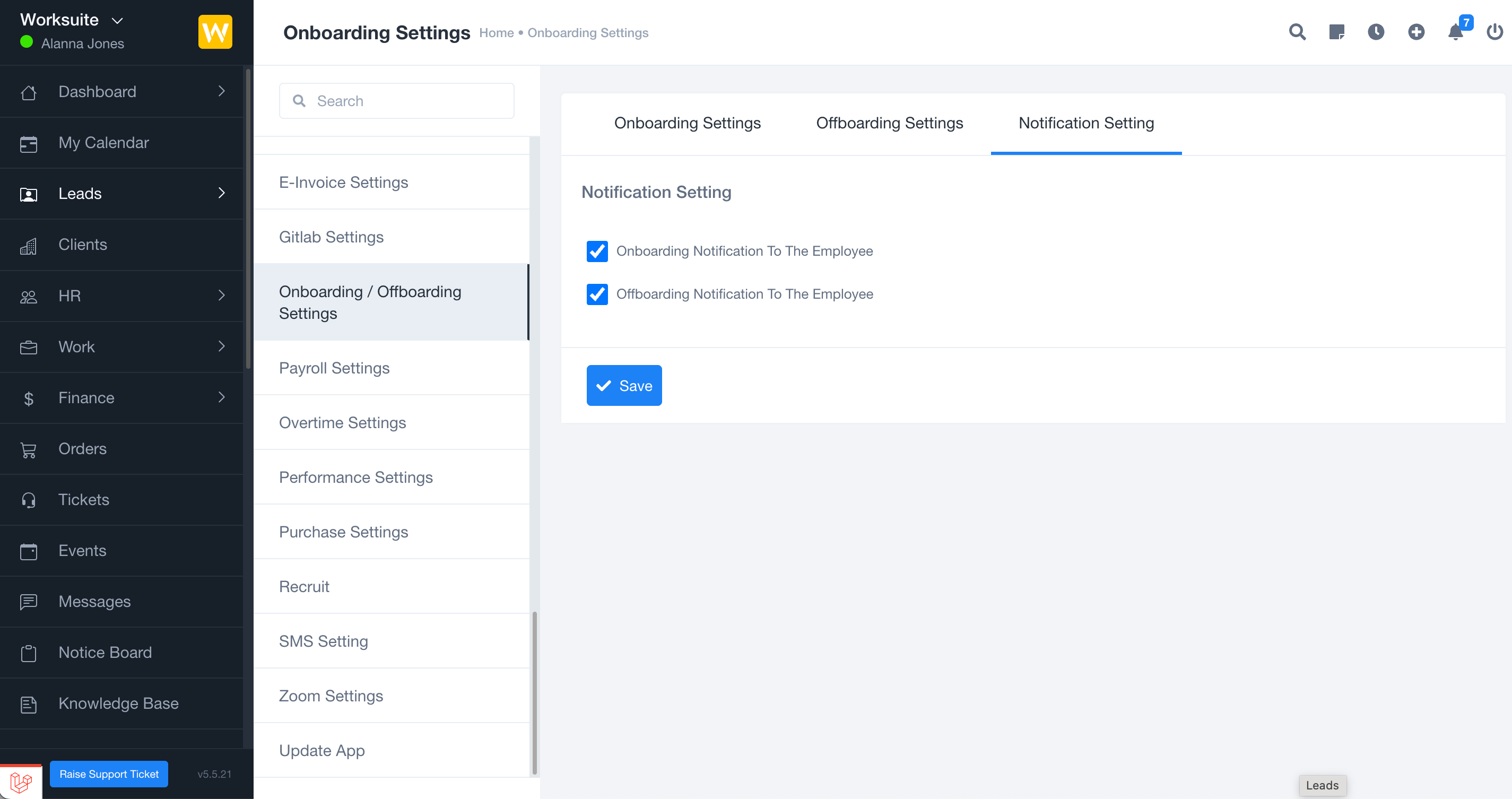Click the plus quick-add icon
Image resolution: width=1512 pixels, height=799 pixels.
pyautogui.click(x=1416, y=32)
